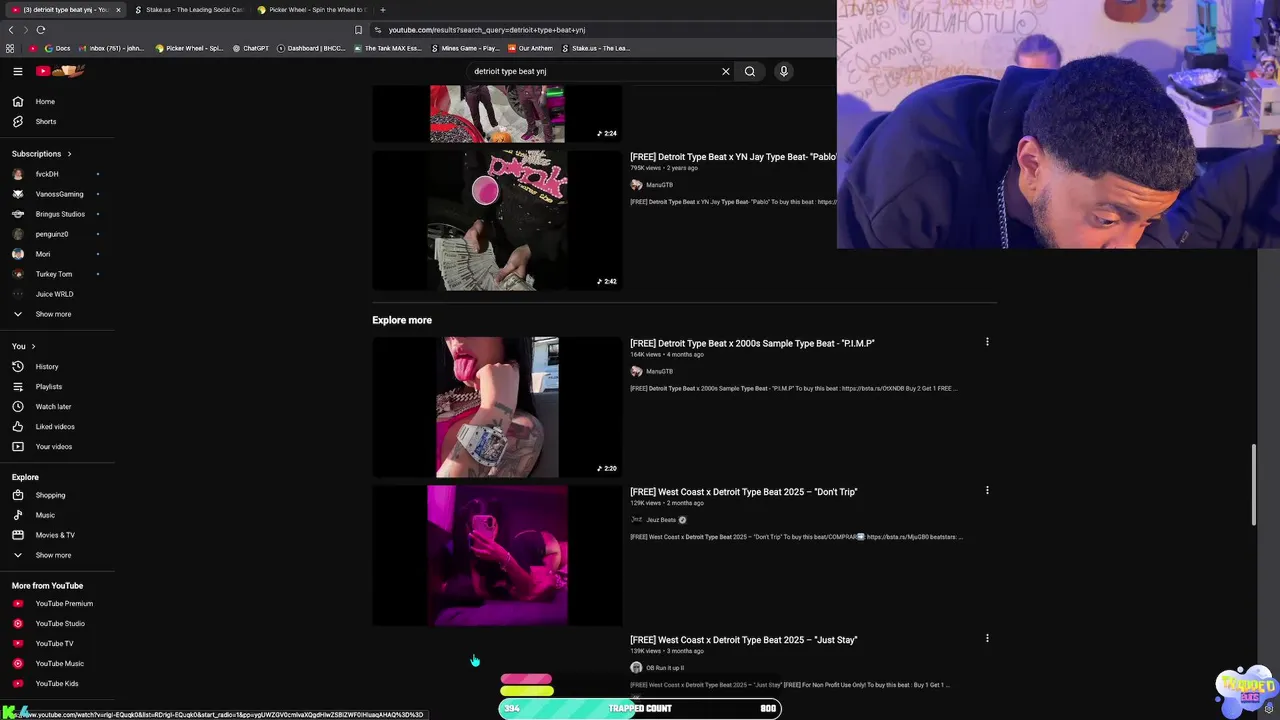1280x720 pixels.
Task: Open Movies & TV under Explore
Action: pyautogui.click(x=57, y=535)
